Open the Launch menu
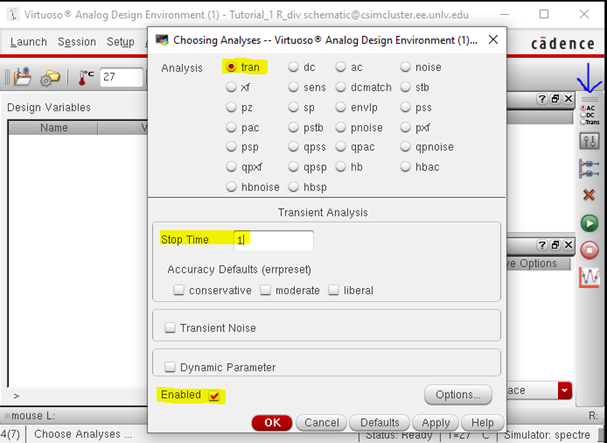Image resolution: width=607 pixels, height=443 pixels. coord(29,42)
